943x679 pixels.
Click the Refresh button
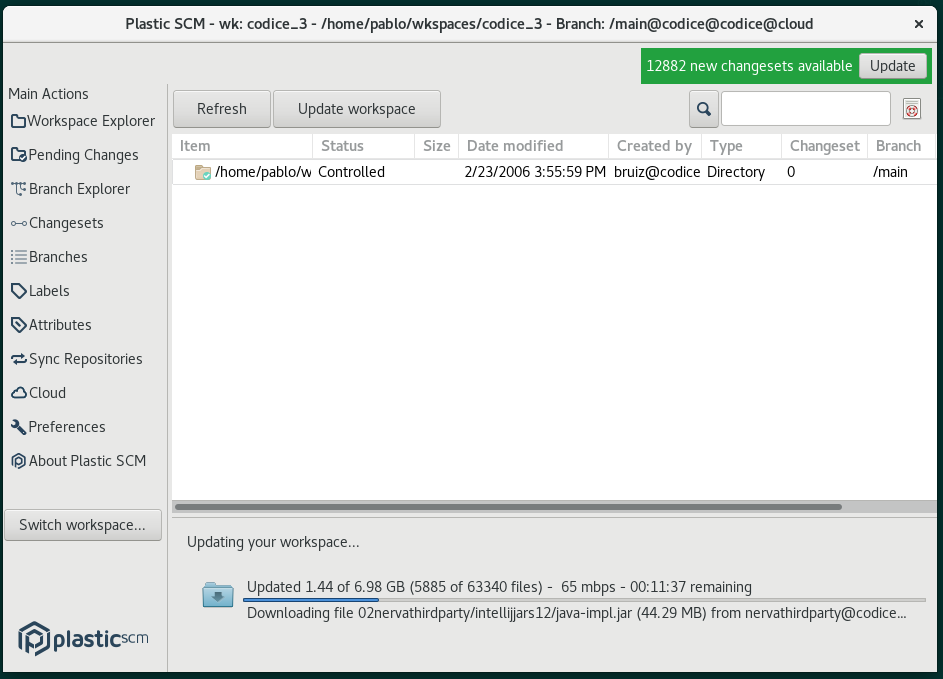pyautogui.click(x=221, y=108)
